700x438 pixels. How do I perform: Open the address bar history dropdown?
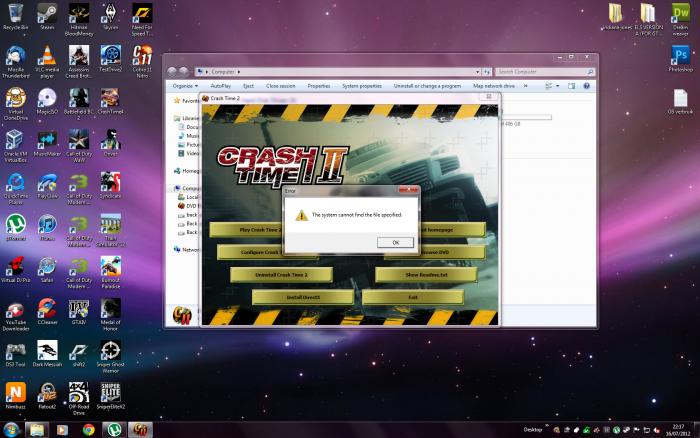[477, 71]
